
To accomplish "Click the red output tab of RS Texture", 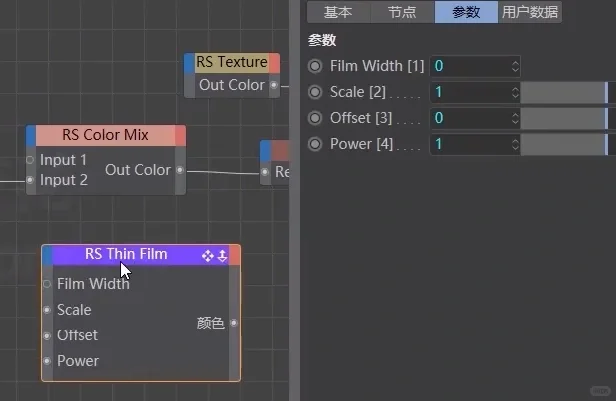I will [x=275, y=63].
